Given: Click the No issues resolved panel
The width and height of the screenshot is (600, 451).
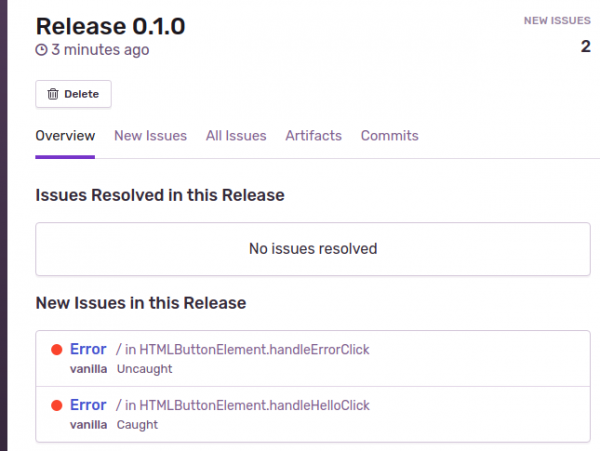Looking at the screenshot, I should [312, 249].
